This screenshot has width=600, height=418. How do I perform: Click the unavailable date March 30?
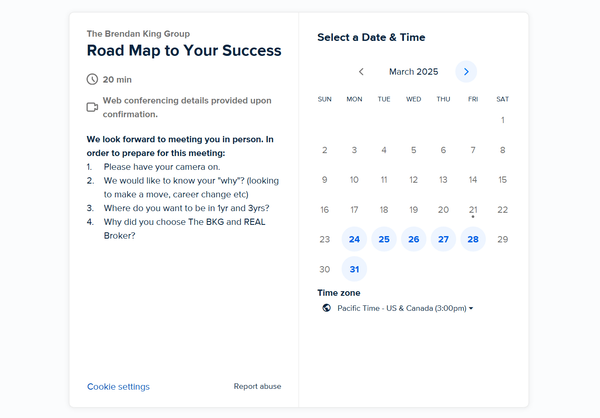point(324,269)
